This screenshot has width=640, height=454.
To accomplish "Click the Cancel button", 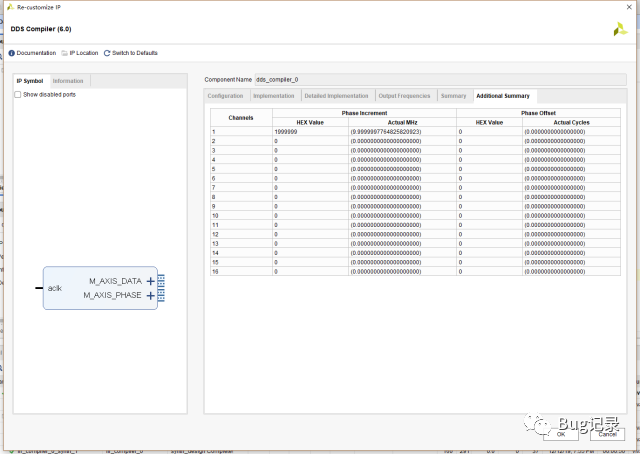I will [x=607, y=434].
